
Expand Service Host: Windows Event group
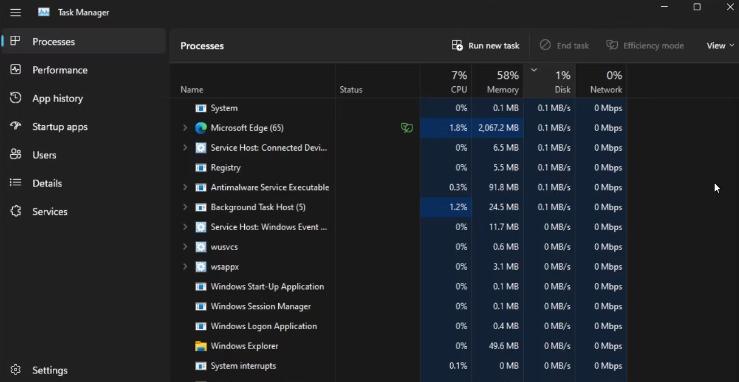pyautogui.click(x=185, y=227)
